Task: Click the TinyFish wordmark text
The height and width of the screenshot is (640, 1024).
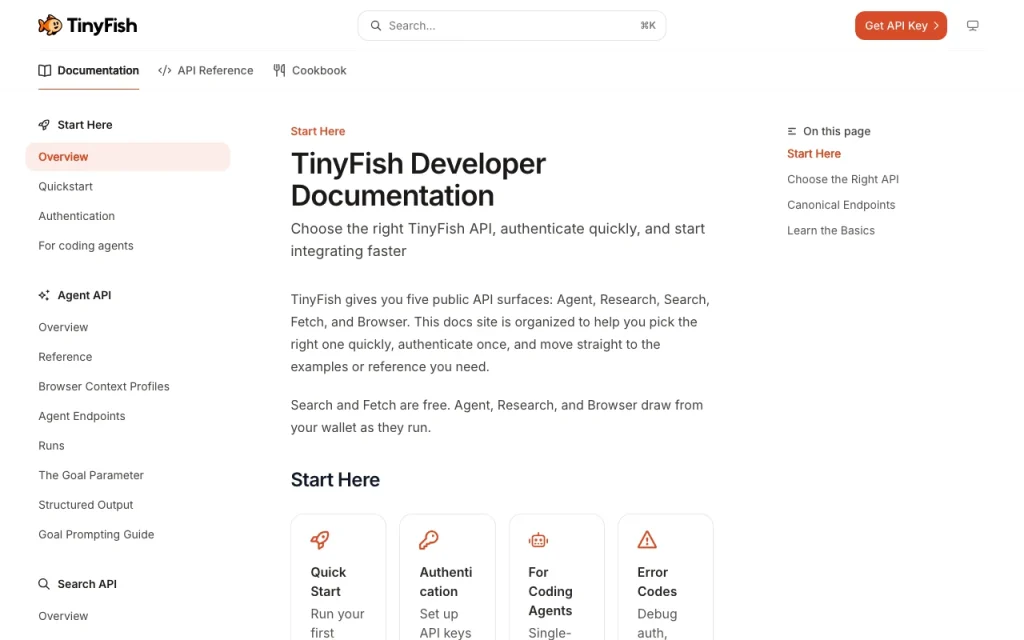Action: pyautogui.click(x=102, y=25)
